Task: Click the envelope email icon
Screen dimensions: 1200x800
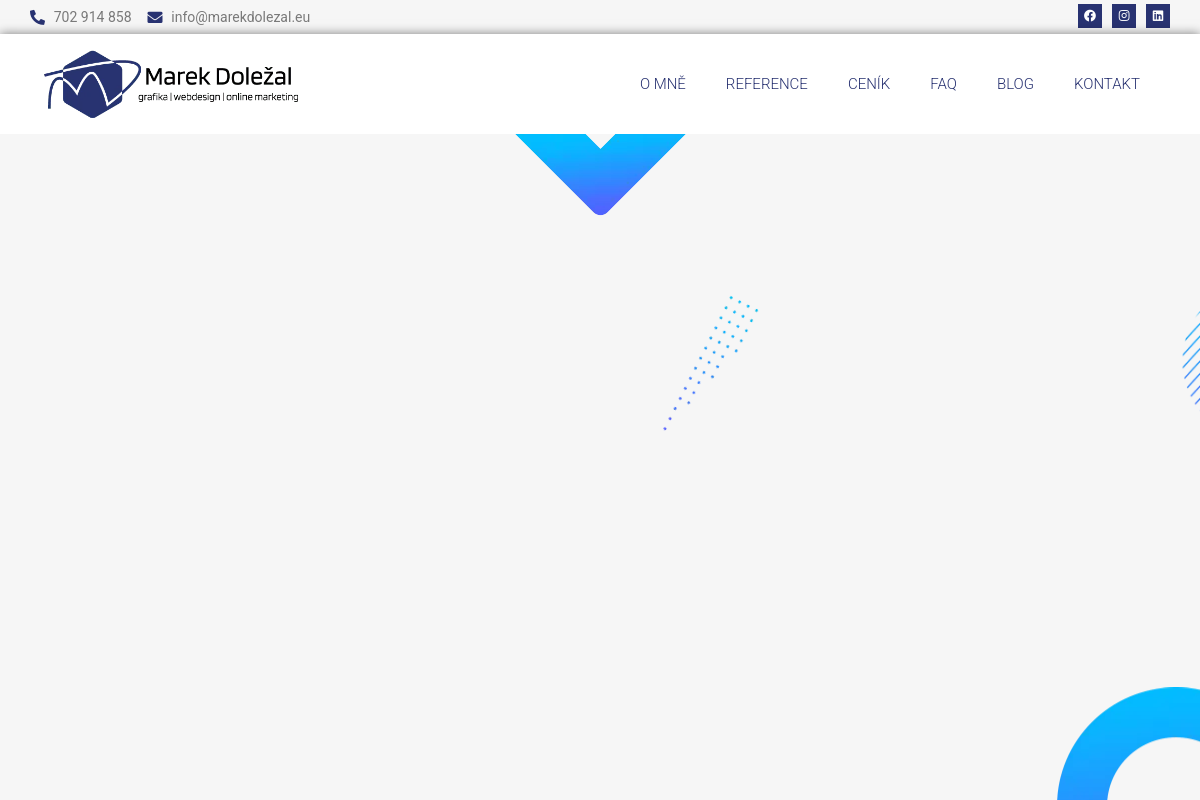Action: [155, 17]
